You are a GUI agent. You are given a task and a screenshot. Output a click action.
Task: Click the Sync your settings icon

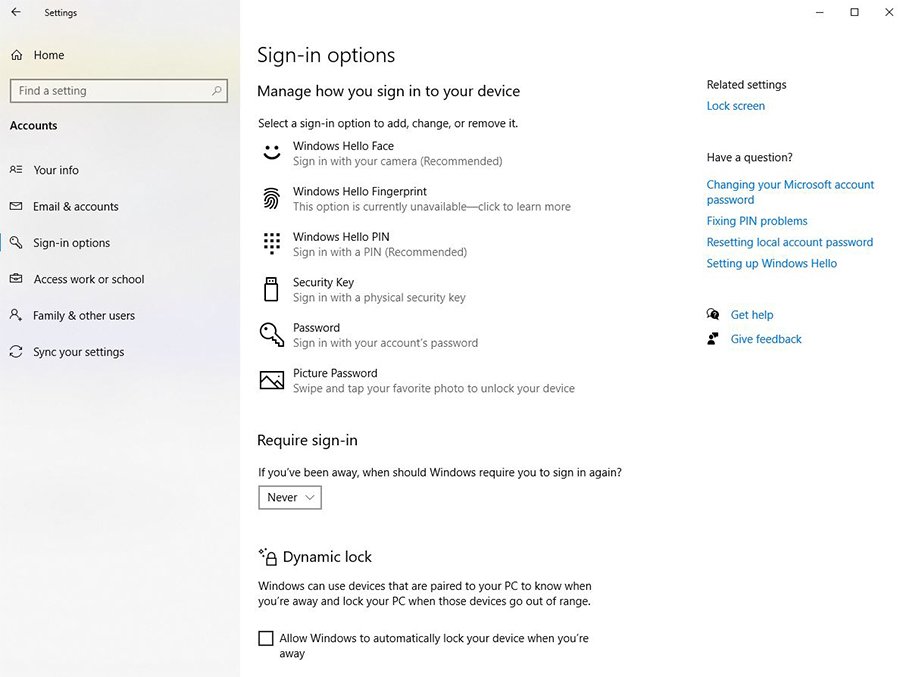coord(16,351)
